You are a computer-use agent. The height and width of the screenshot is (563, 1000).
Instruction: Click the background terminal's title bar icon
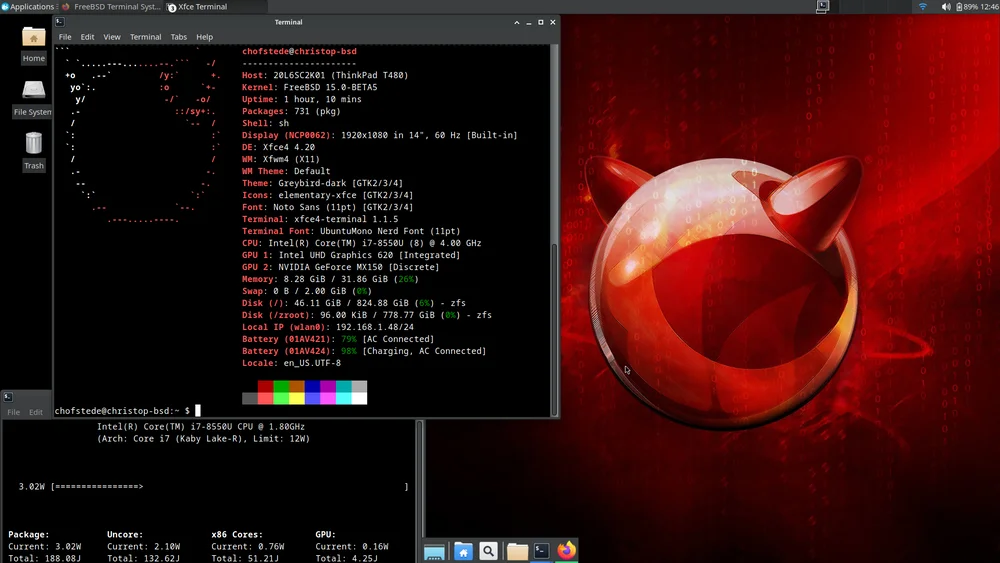click(x=8, y=397)
